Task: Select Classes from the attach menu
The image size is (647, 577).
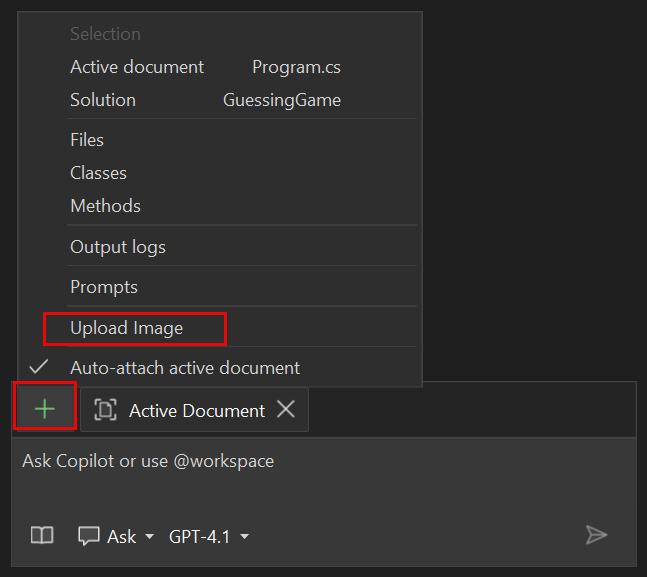Action: (x=98, y=173)
